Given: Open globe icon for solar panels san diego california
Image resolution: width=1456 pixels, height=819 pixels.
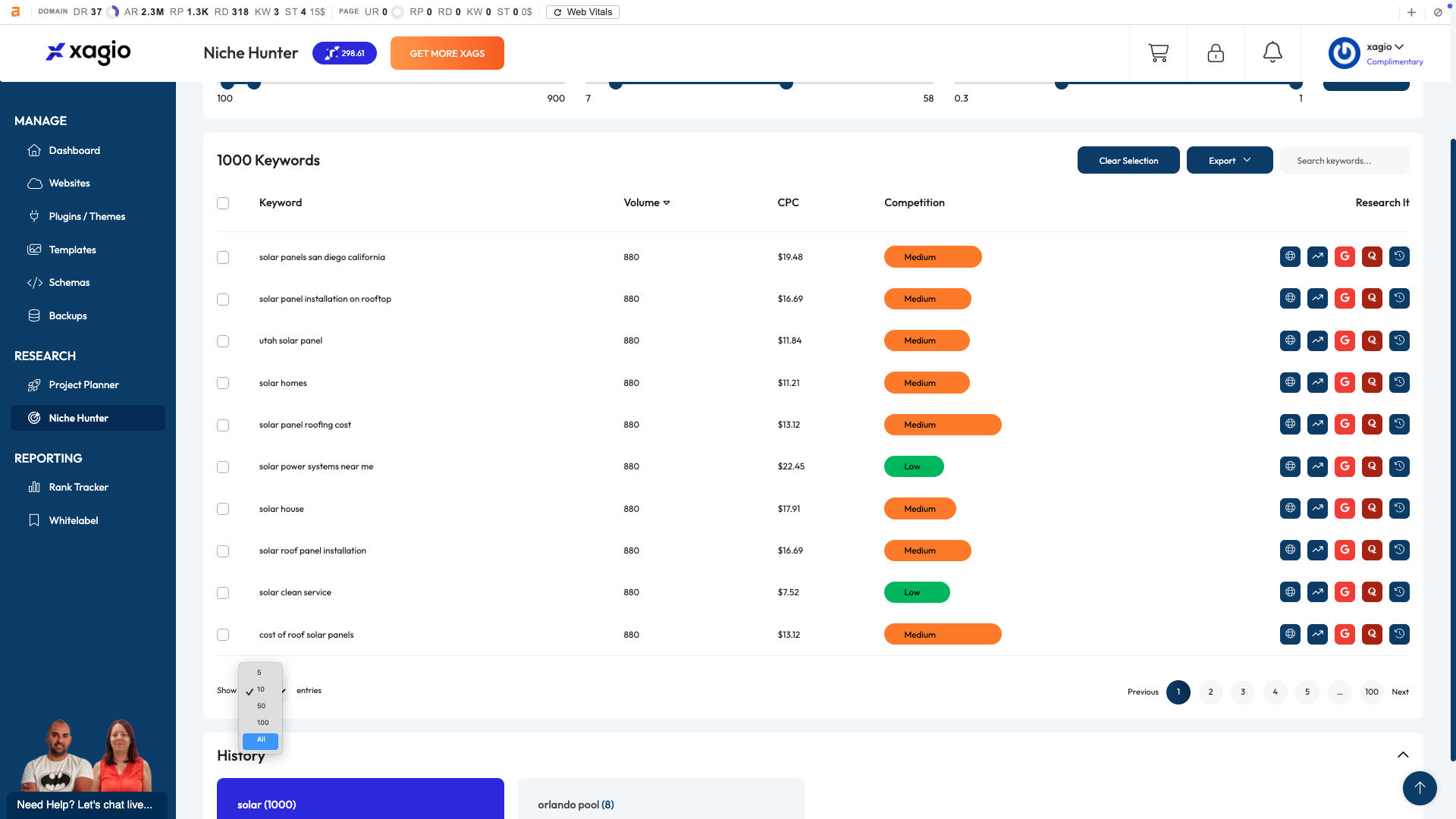Looking at the screenshot, I should (x=1290, y=257).
